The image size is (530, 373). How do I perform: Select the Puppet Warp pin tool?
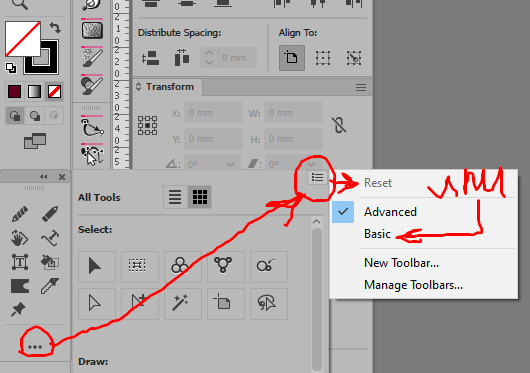tap(18, 309)
